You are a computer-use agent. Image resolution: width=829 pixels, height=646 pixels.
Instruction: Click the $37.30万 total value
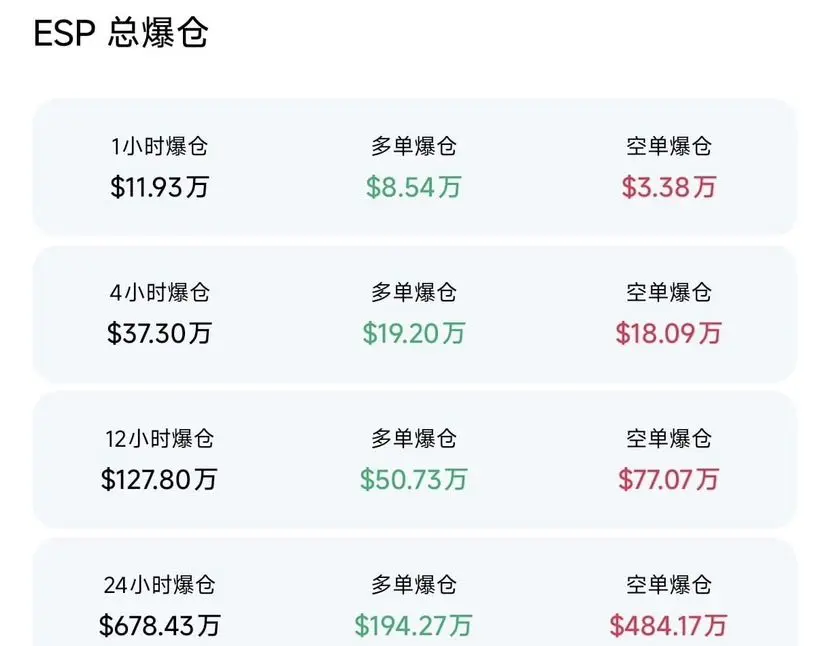(x=159, y=333)
